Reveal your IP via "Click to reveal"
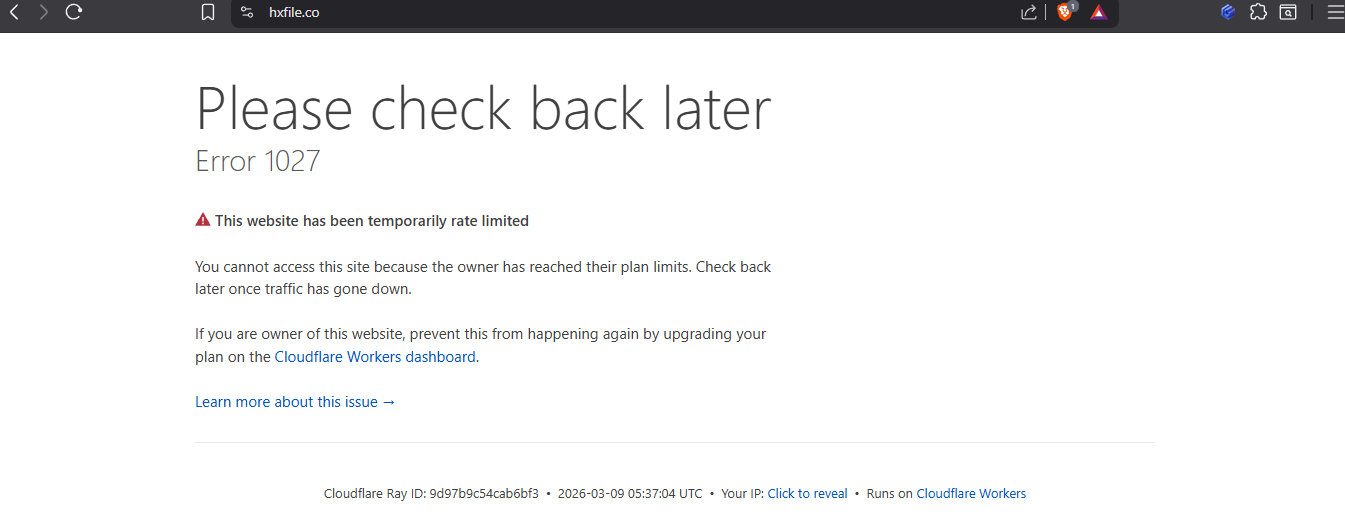This screenshot has height=532, width=1345. pyautogui.click(x=807, y=494)
